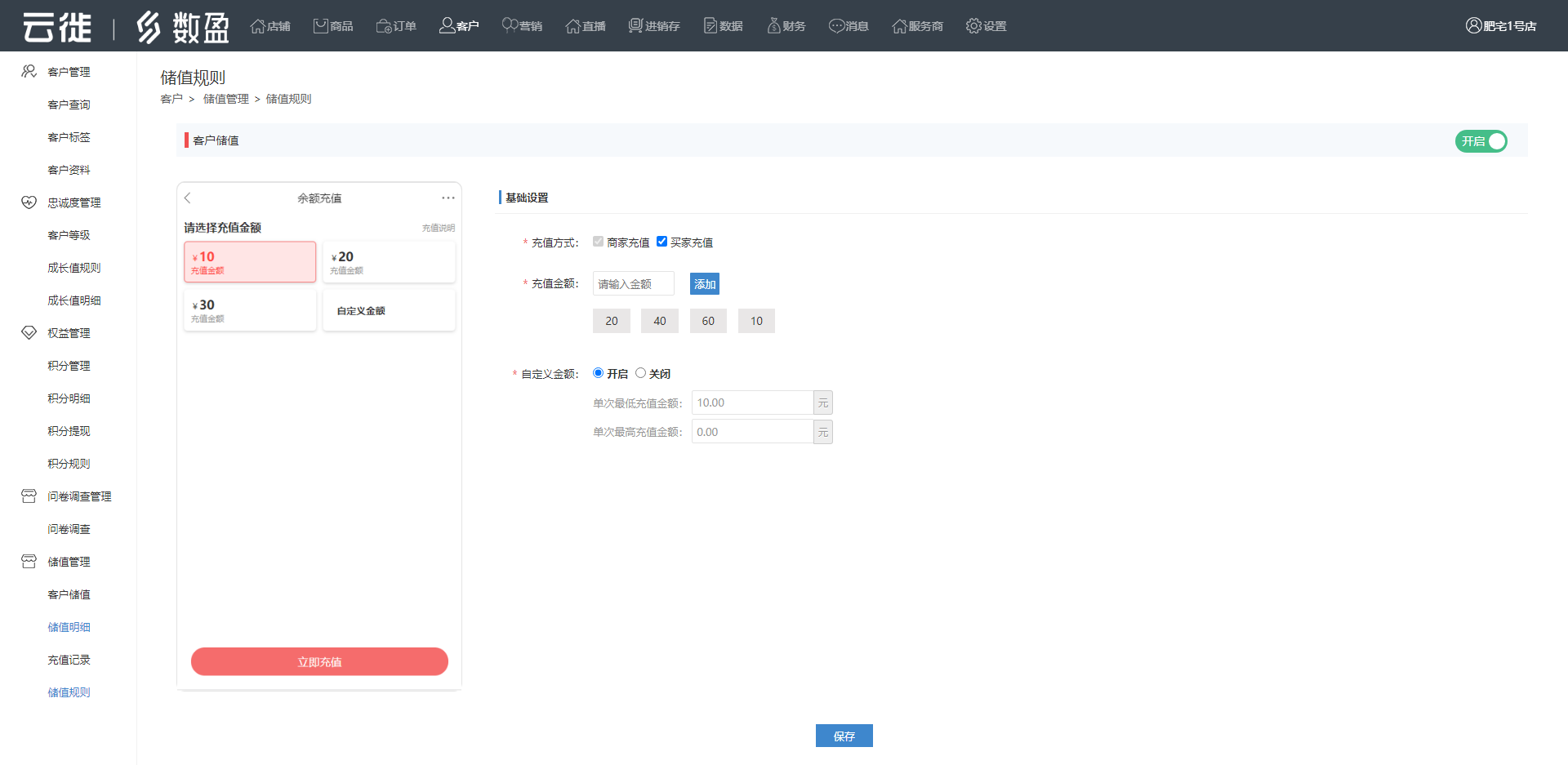The image size is (1568, 765).
Task: Toggle the 客户储值 开启 switch
Action: [x=1481, y=141]
